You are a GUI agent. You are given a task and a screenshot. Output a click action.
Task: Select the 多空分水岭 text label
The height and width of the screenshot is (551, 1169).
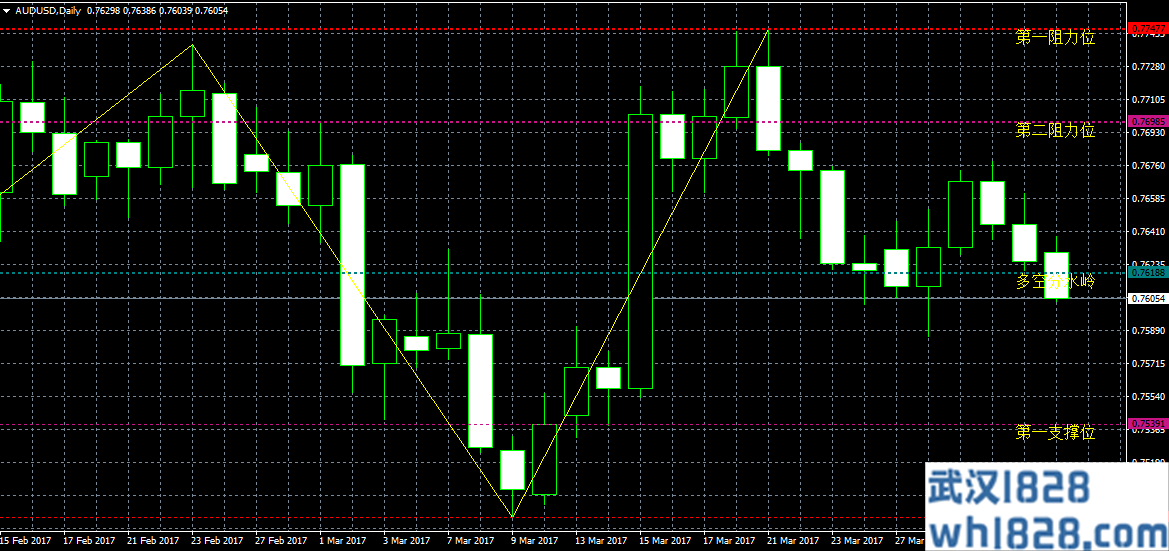tap(1055, 282)
